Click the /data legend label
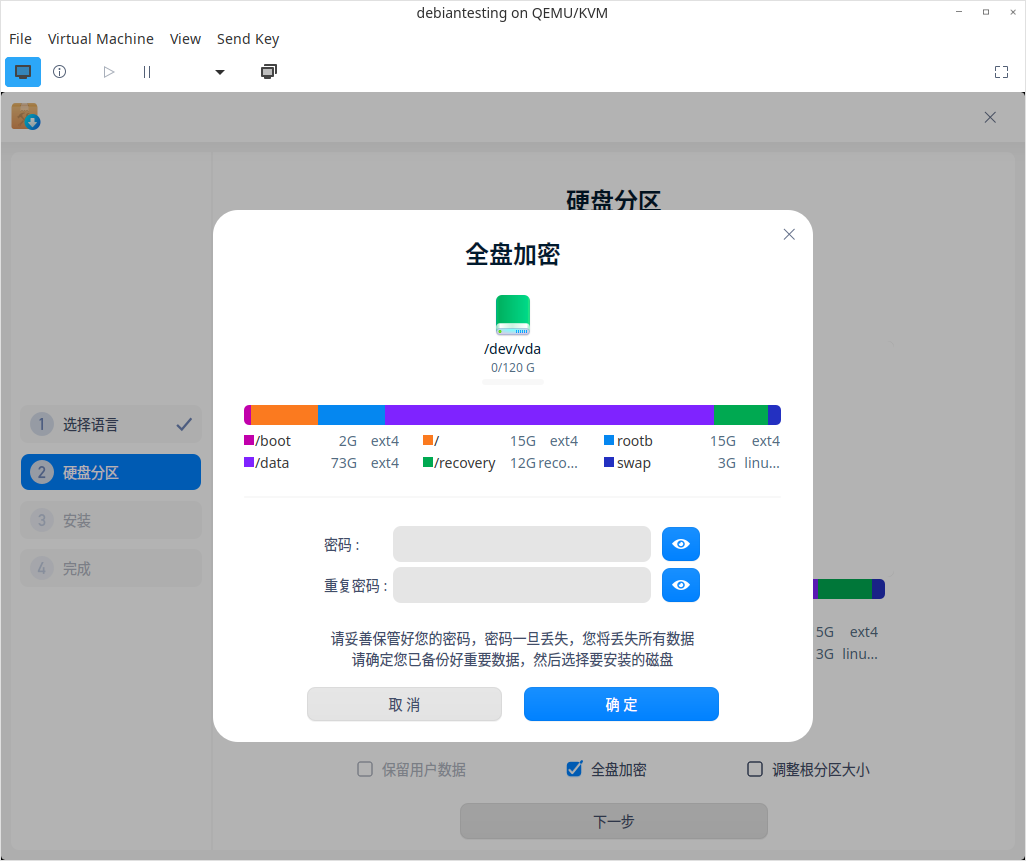The image size is (1026, 861). tap(272, 463)
